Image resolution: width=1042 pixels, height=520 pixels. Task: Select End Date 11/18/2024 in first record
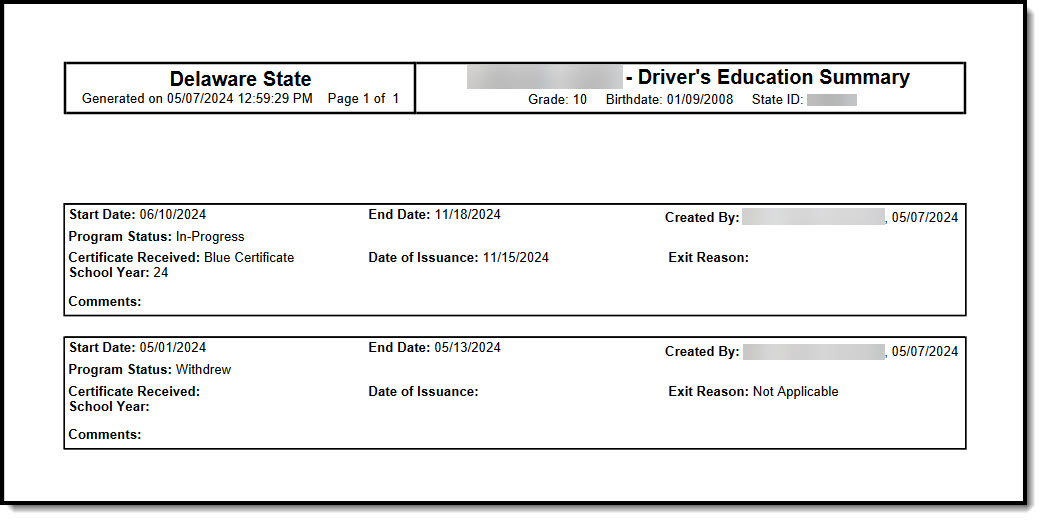point(435,215)
